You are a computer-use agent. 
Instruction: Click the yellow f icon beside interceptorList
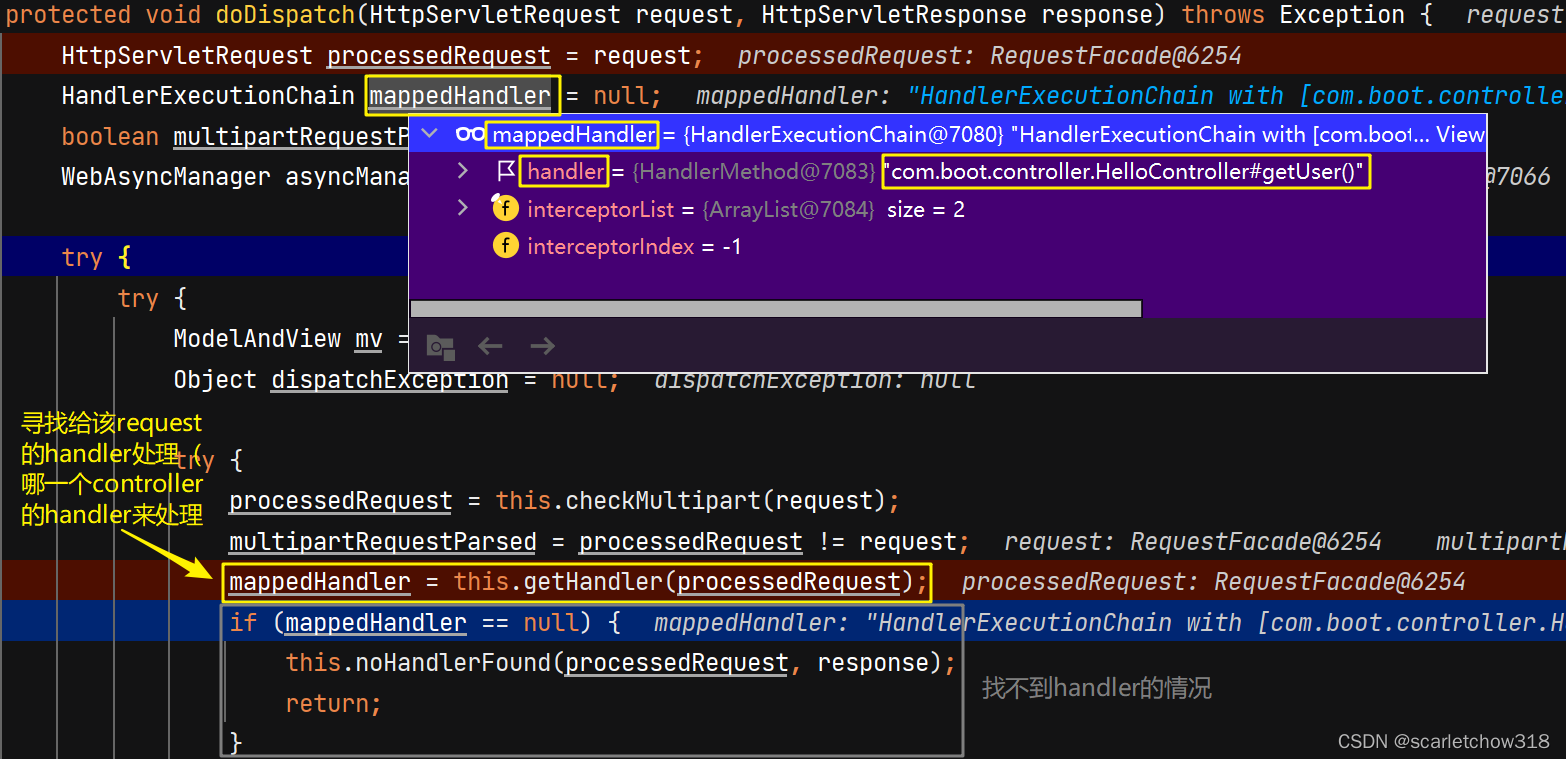(505, 208)
